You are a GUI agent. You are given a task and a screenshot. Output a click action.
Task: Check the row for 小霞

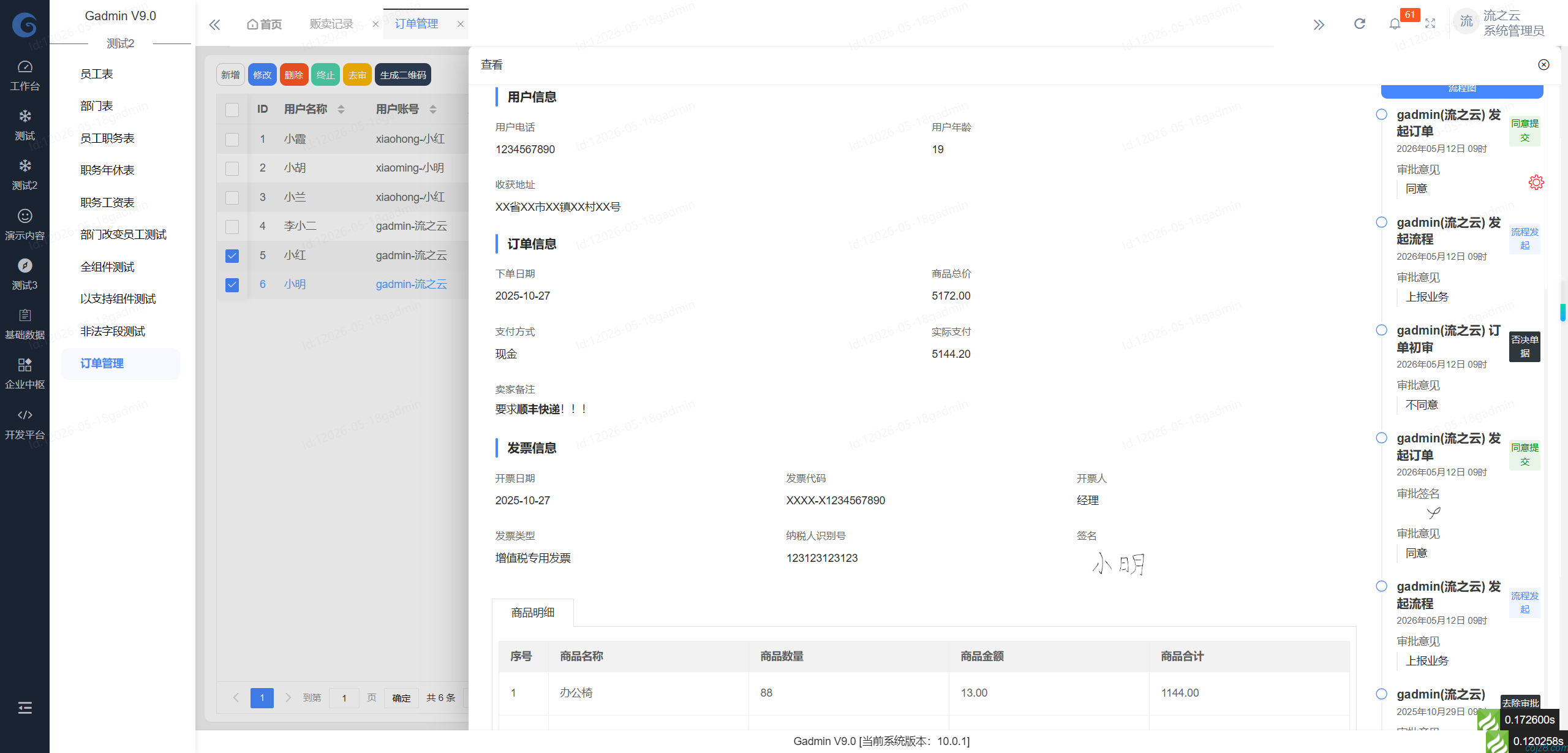(232, 139)
